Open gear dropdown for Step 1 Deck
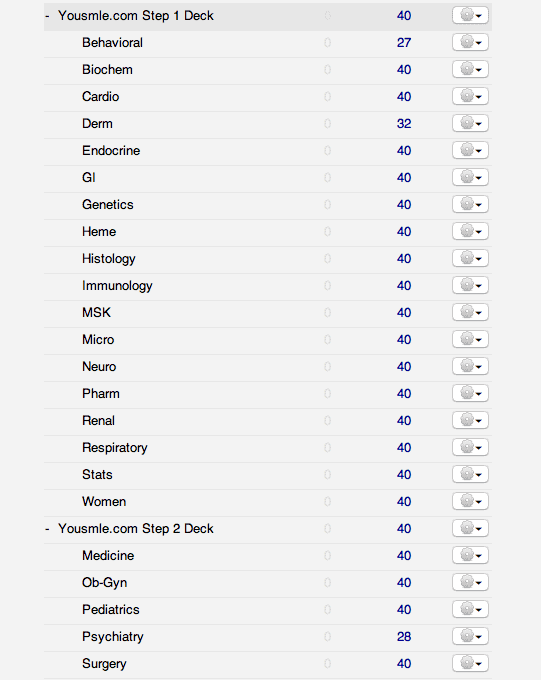 click(x=470, y=16)
